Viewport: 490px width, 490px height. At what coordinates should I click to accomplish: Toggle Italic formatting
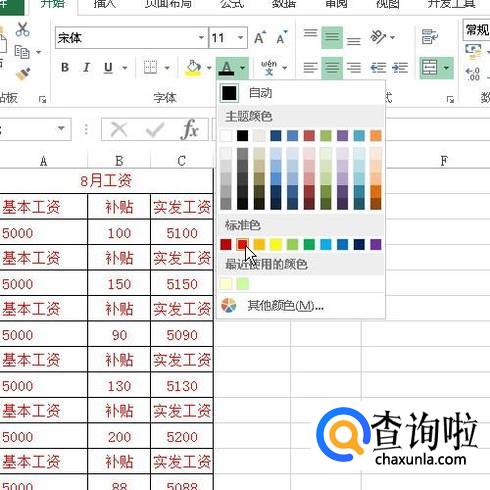click(x=86, y=68)
